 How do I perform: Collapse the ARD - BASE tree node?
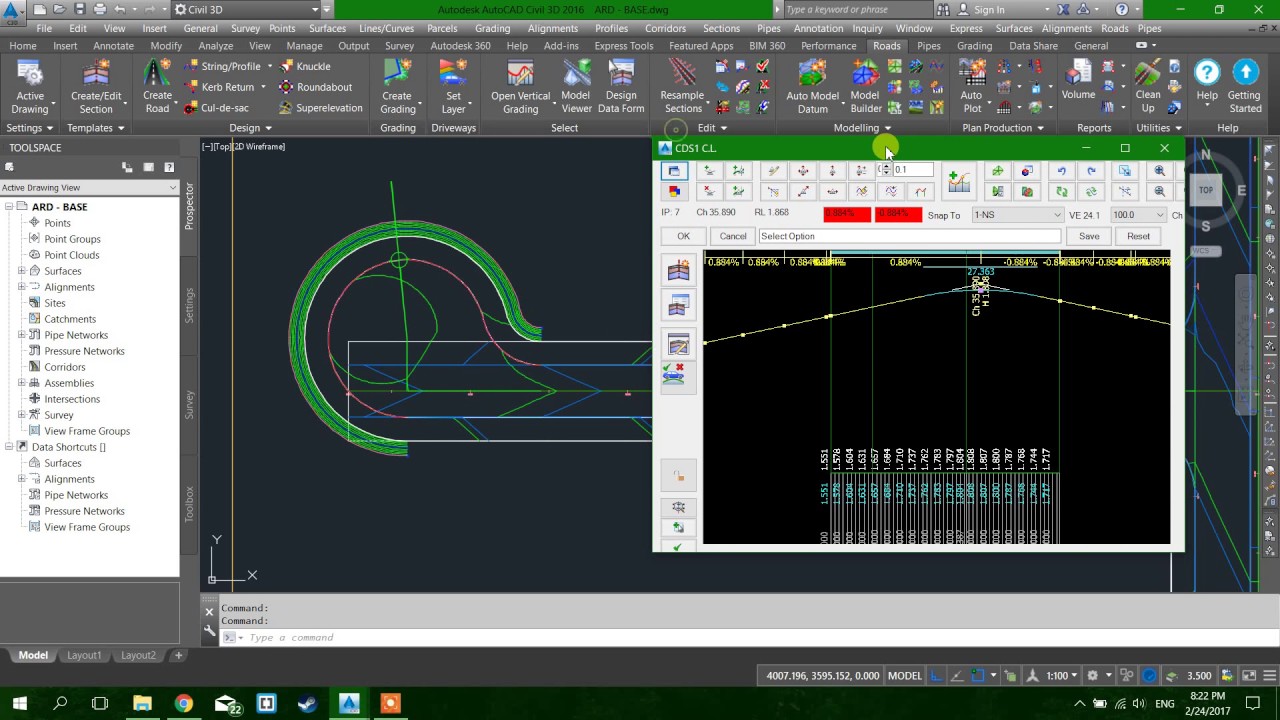point(8,207)
